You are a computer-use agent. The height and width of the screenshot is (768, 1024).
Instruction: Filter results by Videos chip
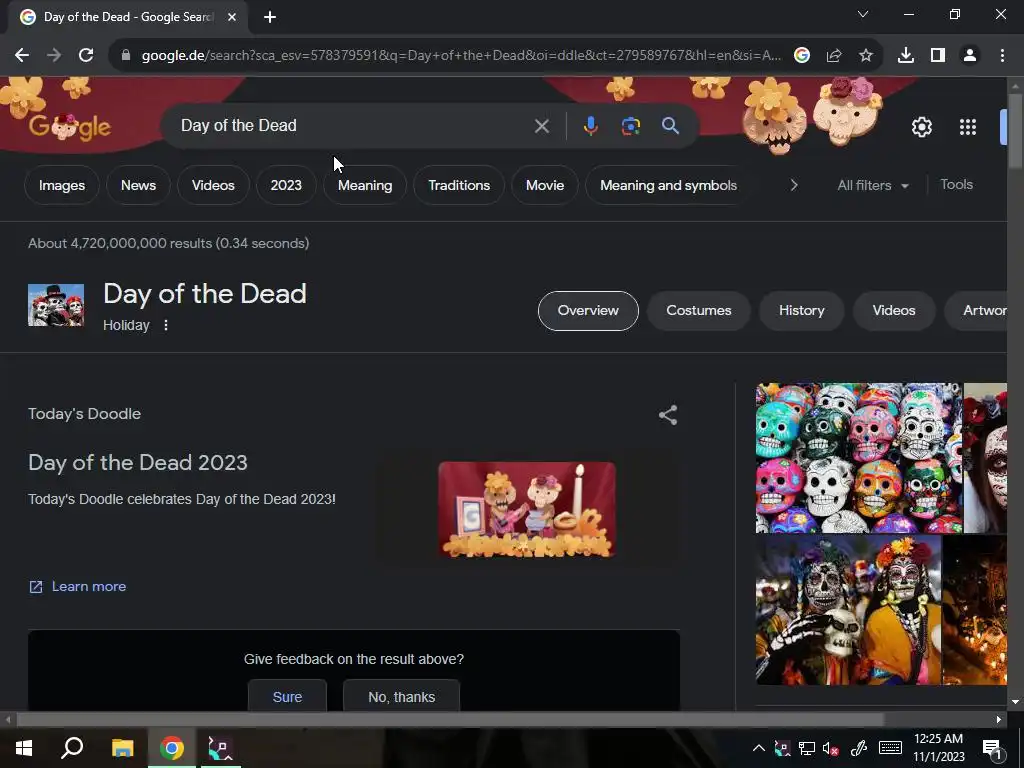pos(213,185)
